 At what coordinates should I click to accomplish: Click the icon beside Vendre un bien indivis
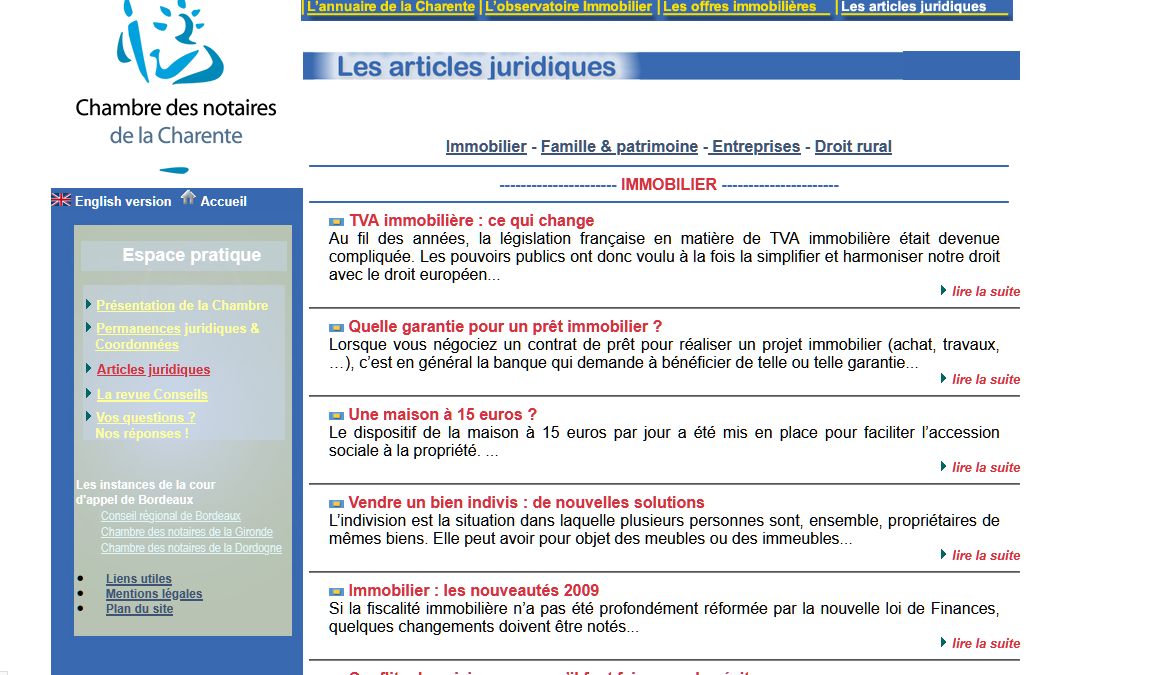coord(336,504)
